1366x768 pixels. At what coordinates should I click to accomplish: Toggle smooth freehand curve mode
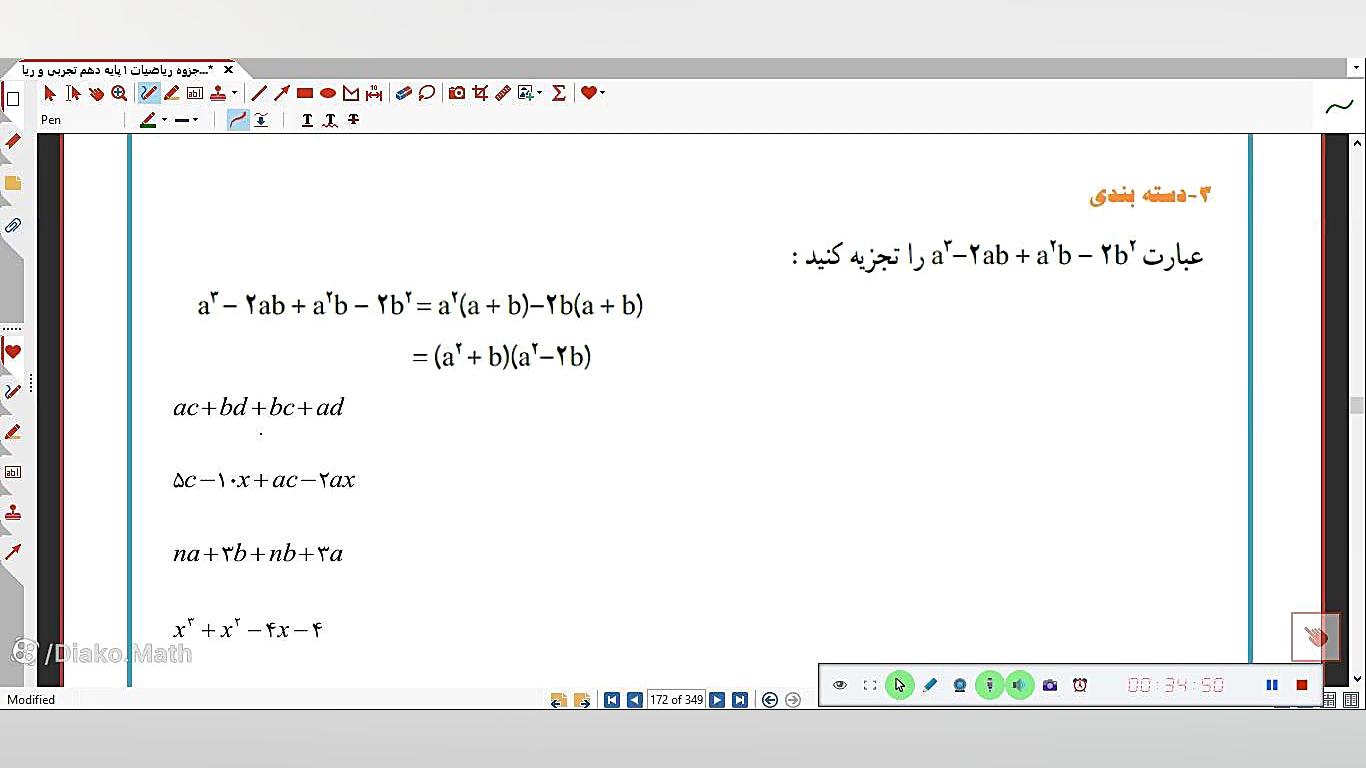pos(238,120)
